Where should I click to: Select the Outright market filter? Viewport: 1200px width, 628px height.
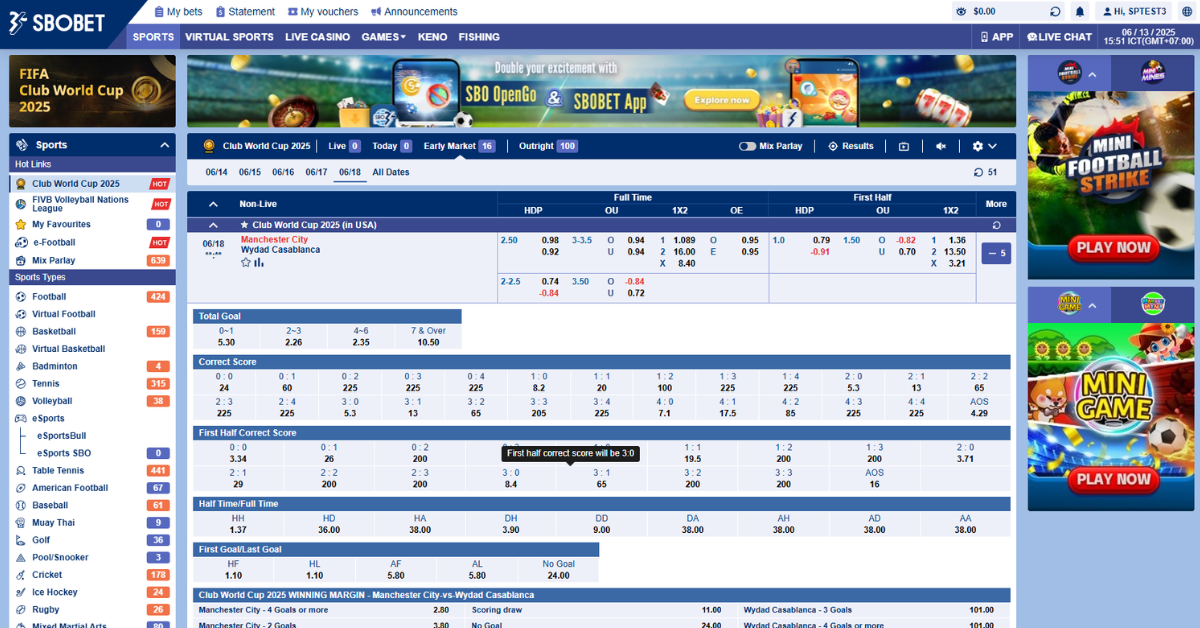click(x=548, y=146)
